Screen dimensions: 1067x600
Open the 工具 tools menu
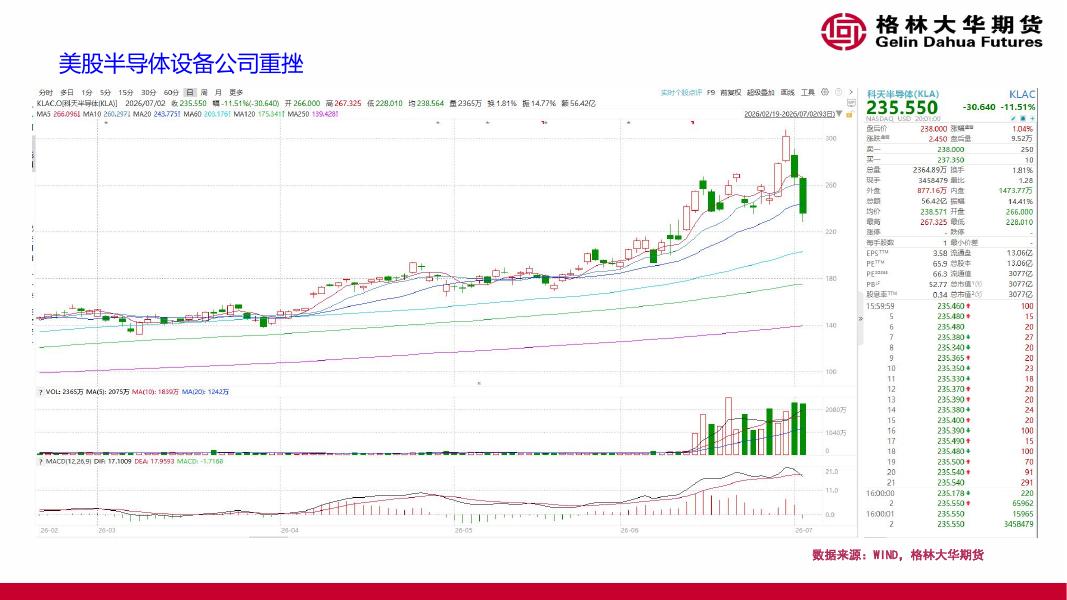click(808, 93)
